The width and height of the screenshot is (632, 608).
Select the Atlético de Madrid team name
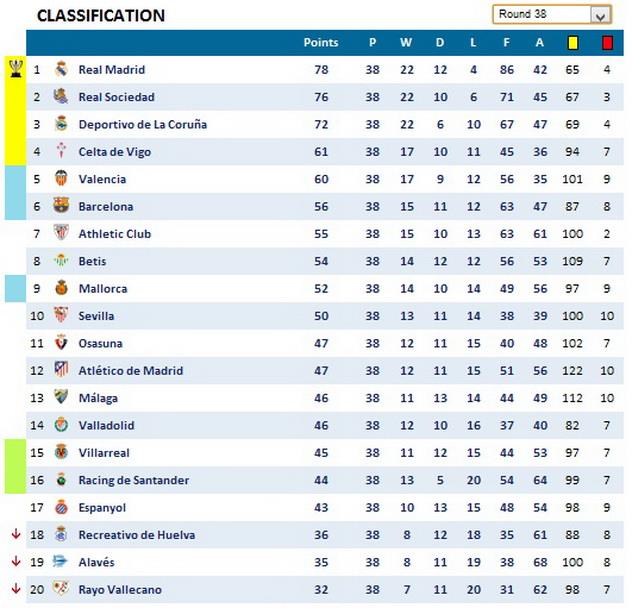130,371
